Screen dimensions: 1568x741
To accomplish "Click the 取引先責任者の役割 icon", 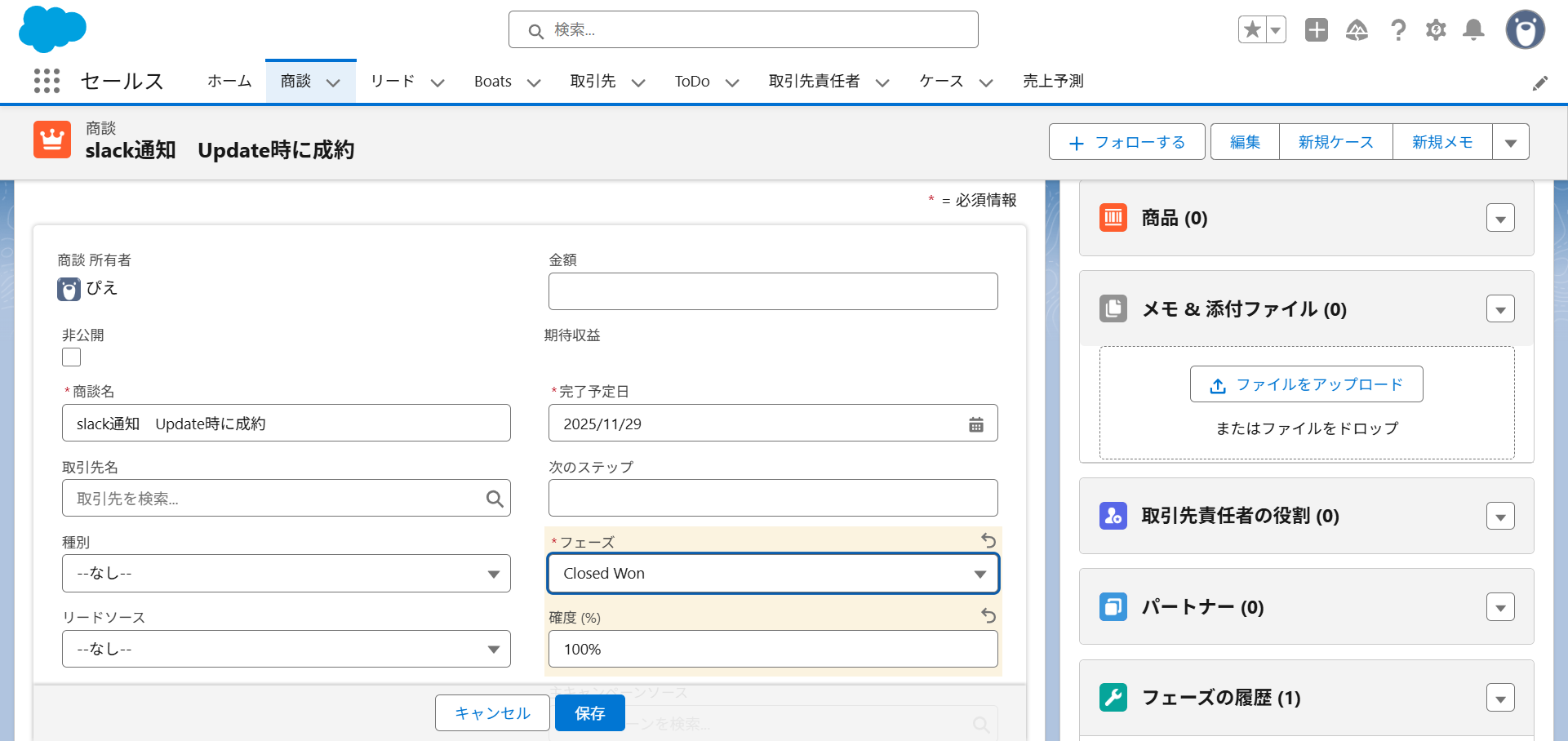I will point(1113,516).
